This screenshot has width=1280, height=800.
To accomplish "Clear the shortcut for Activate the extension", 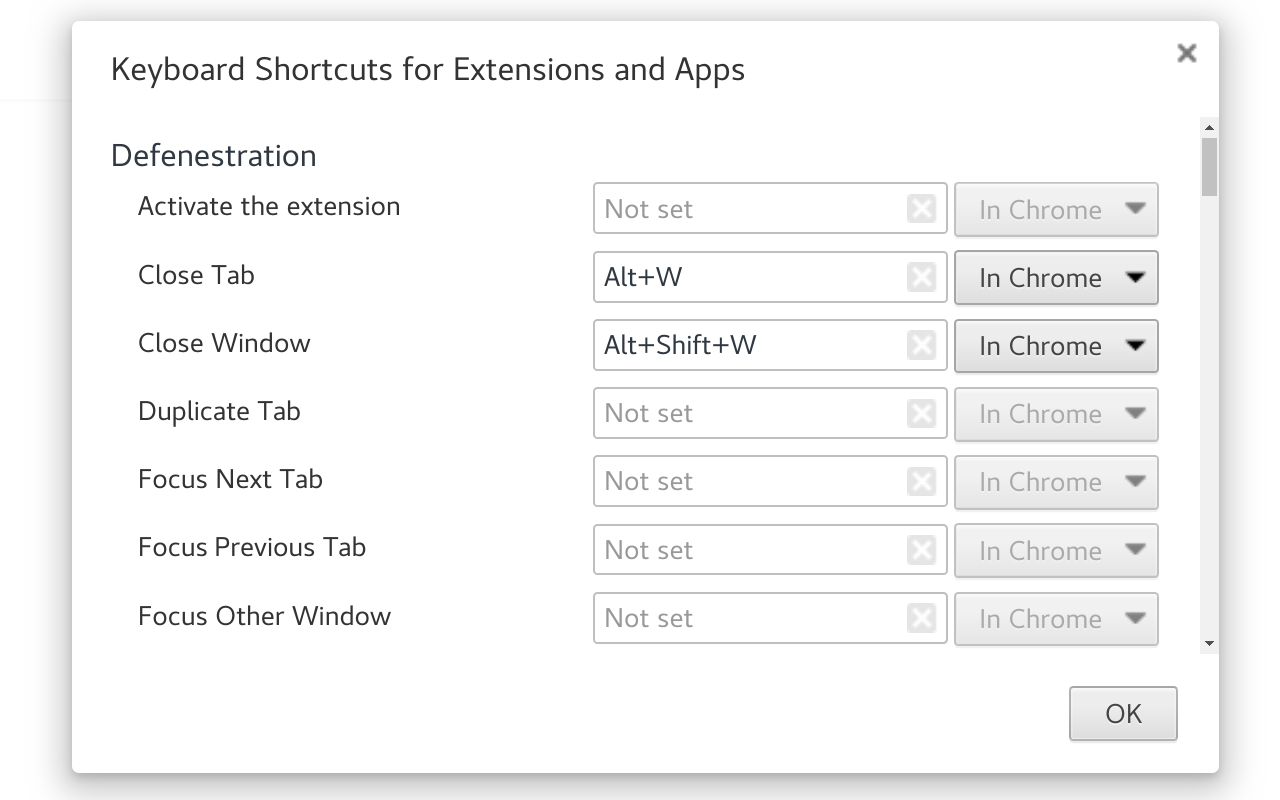I will [921, 208].
